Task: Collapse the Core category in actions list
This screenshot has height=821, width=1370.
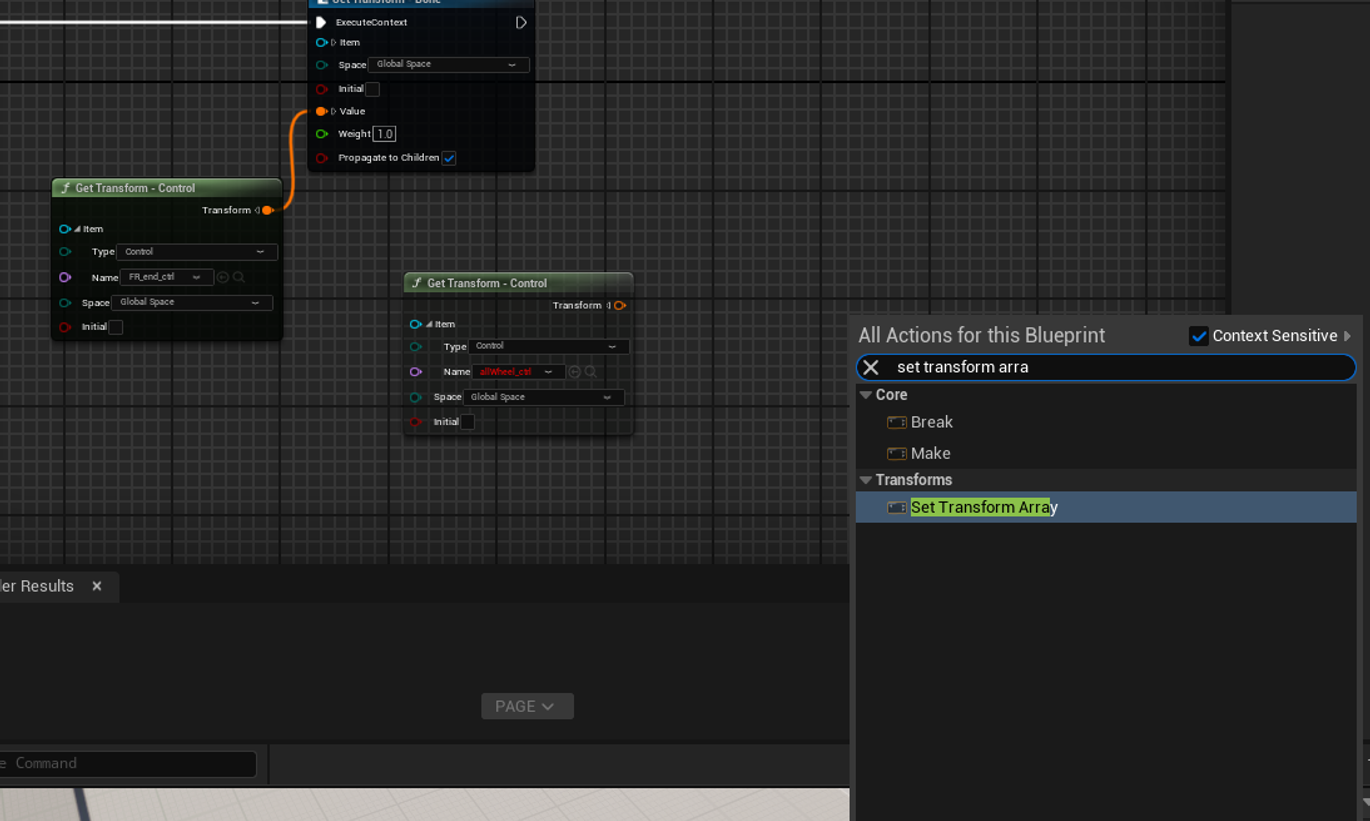Action: click(866, 395)
